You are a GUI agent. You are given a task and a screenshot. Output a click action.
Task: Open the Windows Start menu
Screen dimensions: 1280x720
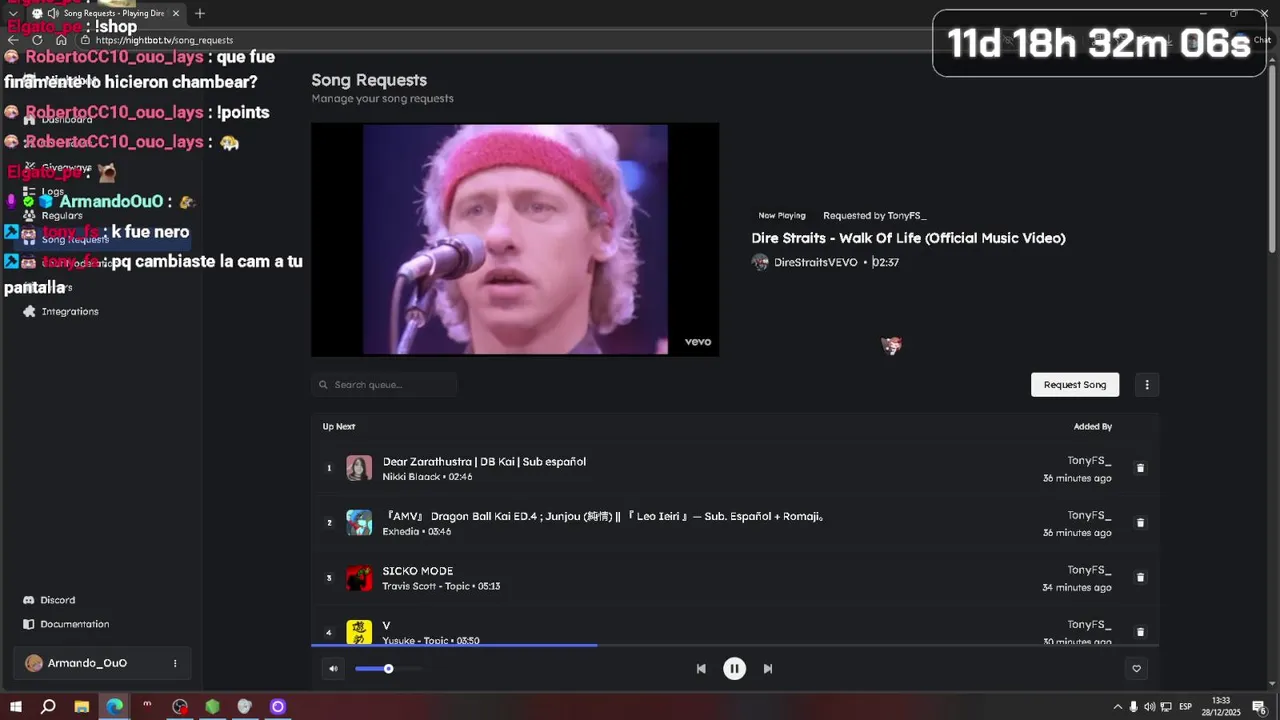[16, 707]
